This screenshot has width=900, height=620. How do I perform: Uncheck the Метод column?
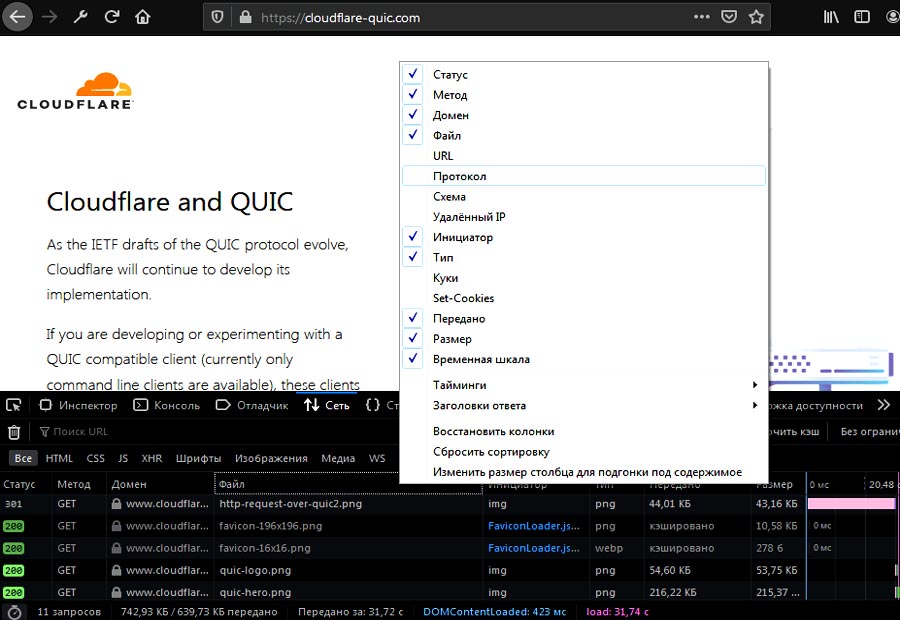(584, 95)
